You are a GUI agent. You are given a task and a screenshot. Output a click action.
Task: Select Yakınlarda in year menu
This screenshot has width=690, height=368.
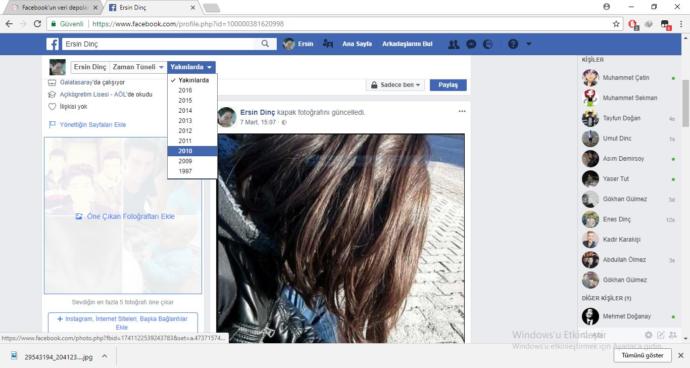192,80
